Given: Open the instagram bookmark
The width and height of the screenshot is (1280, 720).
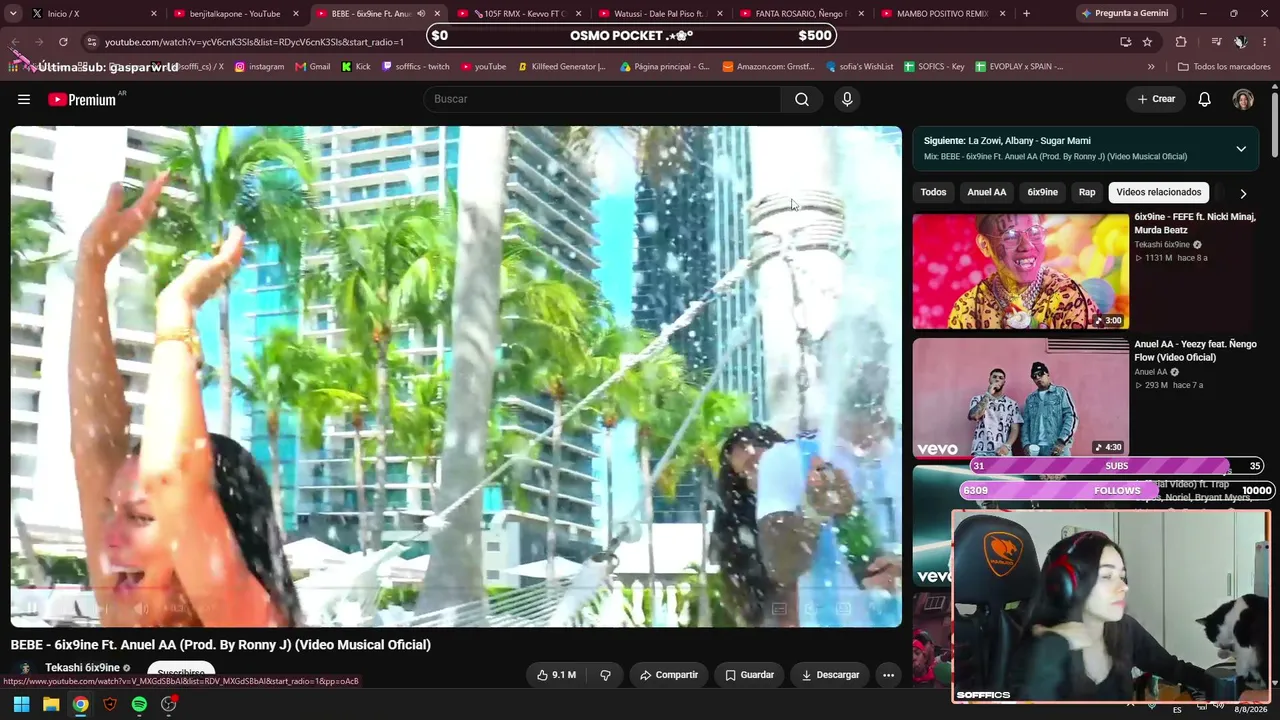Looking at the screenshot, I should click(x=259, y=67).
